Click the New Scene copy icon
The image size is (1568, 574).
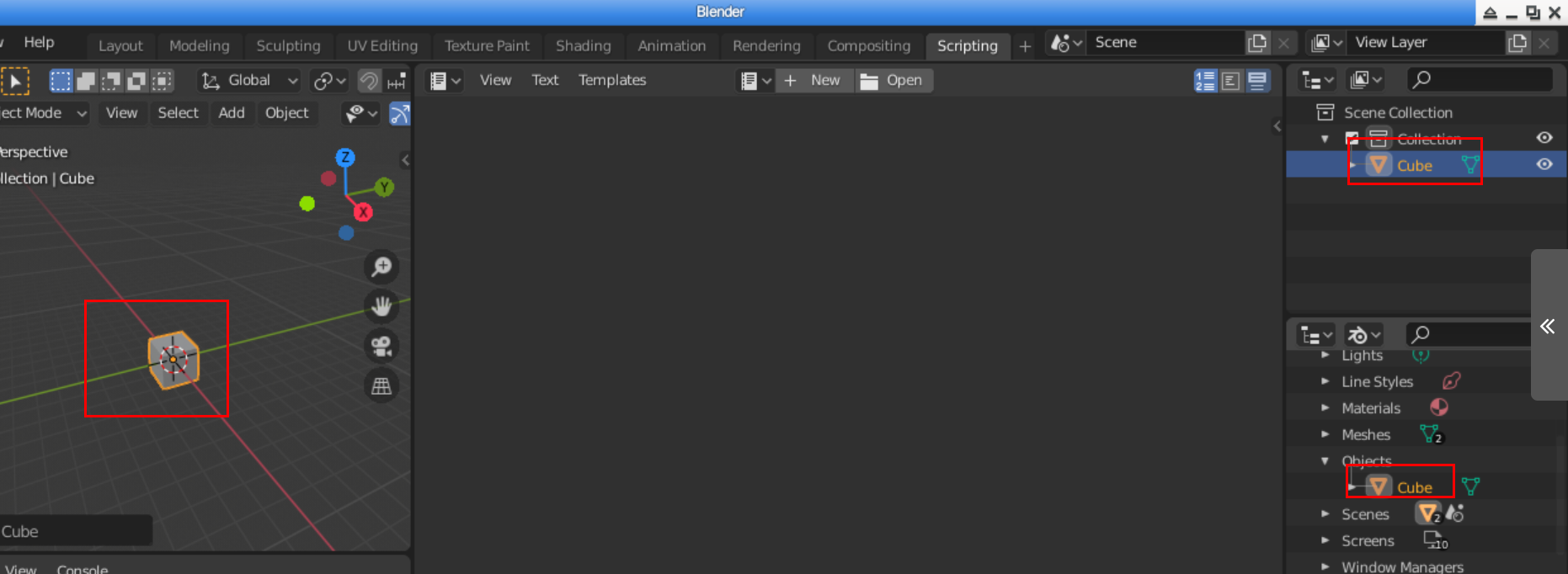[x=1257, y=43]
